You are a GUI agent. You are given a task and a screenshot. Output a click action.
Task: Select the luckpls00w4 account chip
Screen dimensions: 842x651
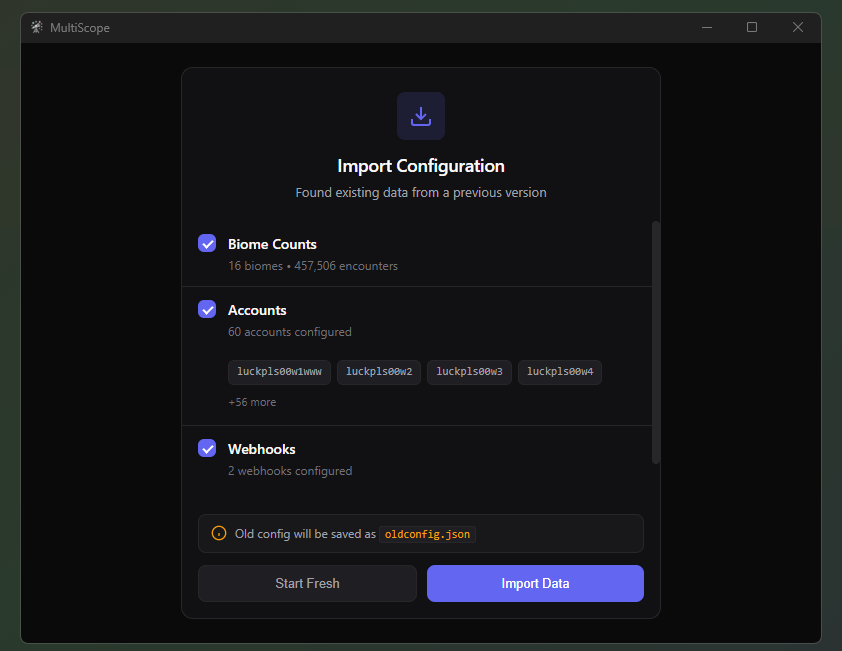point(559,372)
